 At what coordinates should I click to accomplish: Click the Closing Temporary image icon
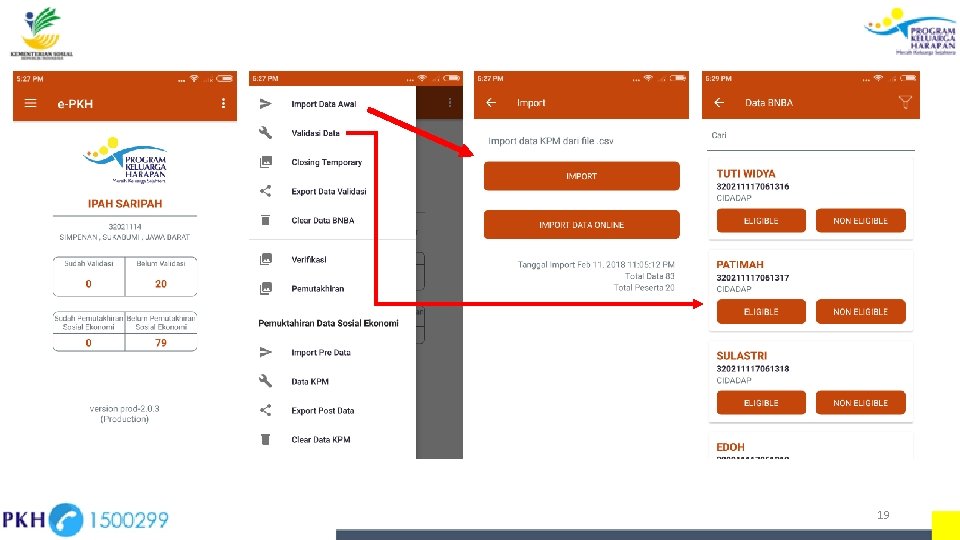point(266,162)
